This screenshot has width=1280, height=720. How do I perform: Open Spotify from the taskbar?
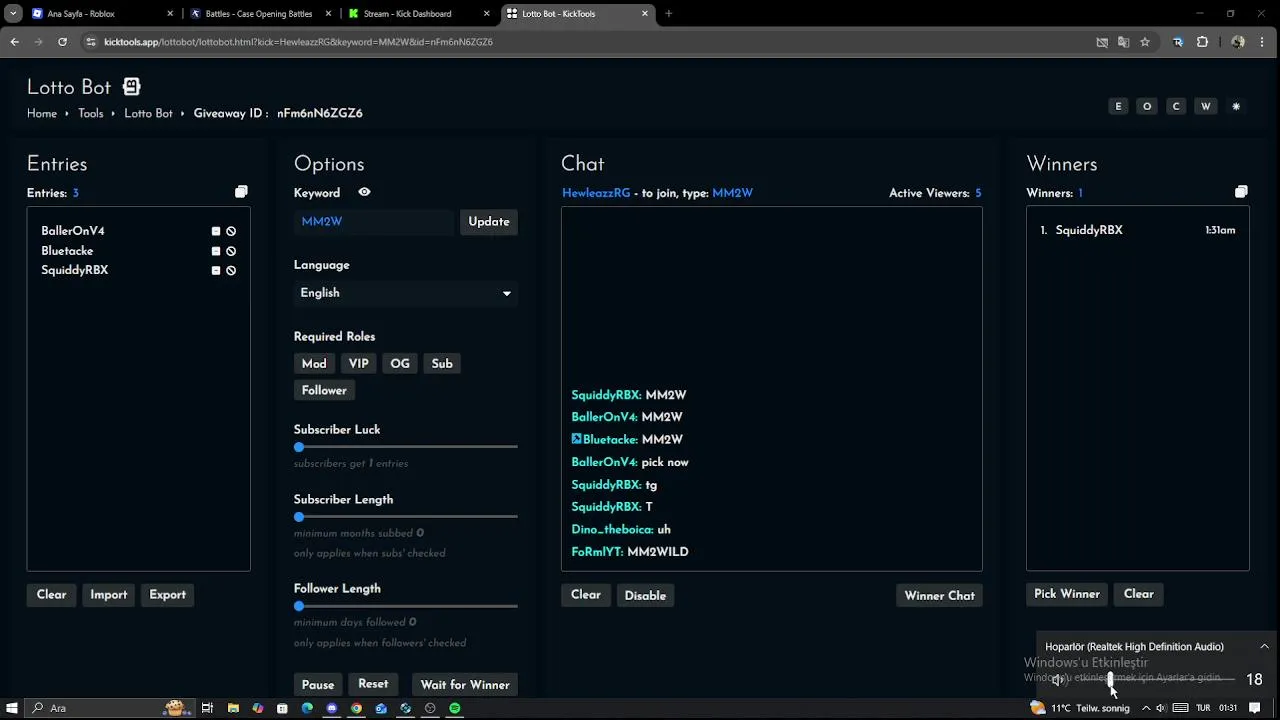[x=455, y=708]
